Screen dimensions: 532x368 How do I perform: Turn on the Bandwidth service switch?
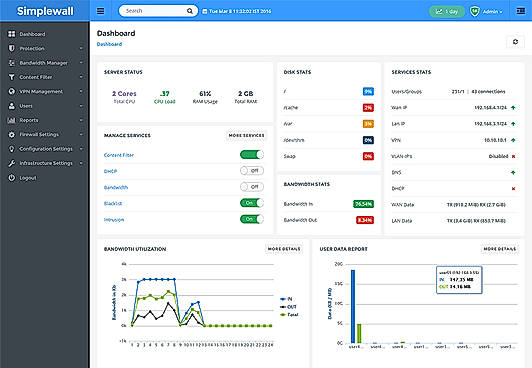(x=252, y=187)
